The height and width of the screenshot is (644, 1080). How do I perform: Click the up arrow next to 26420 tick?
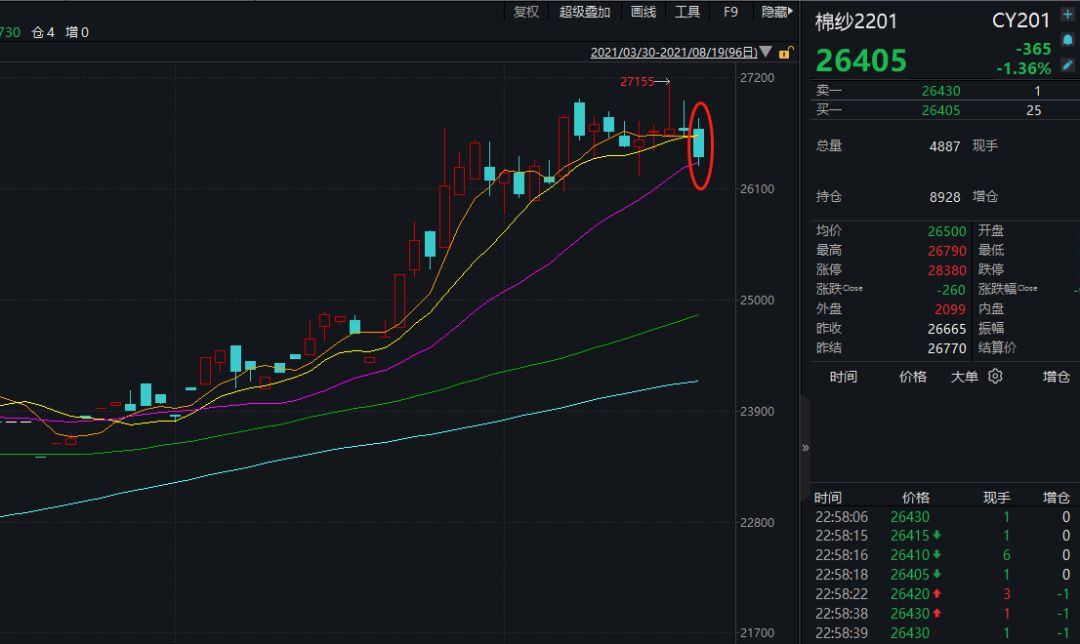pyautogui.click(x=937, y=594)
